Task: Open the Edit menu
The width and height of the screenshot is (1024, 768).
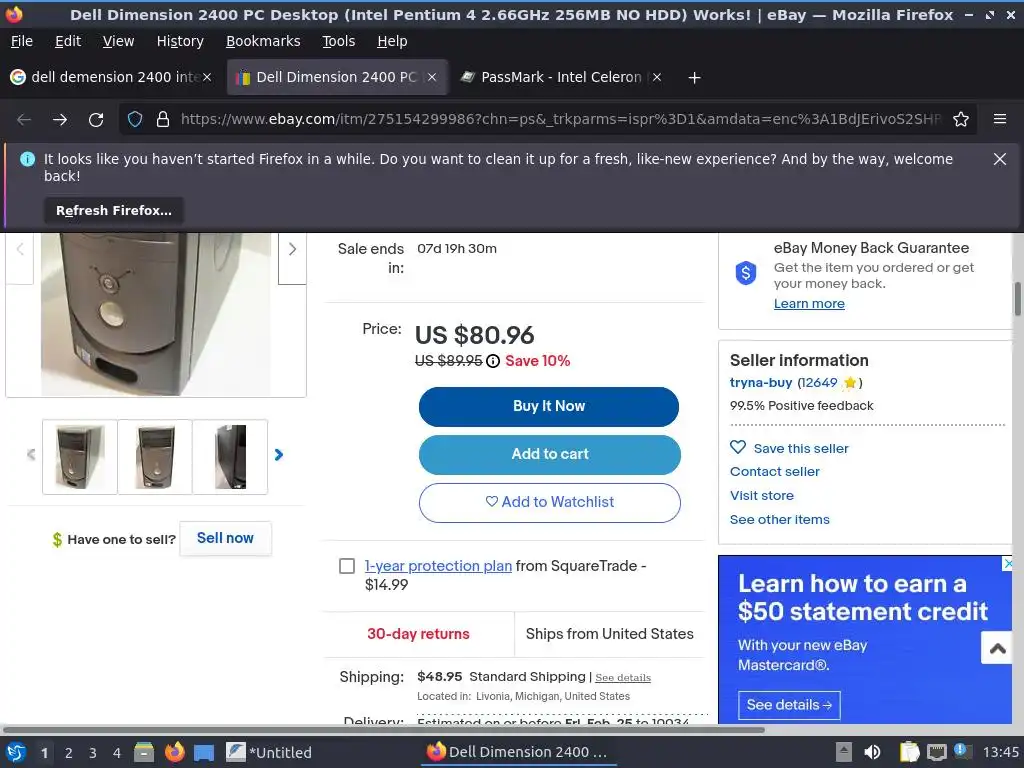Action: click(x=68, y=41)
